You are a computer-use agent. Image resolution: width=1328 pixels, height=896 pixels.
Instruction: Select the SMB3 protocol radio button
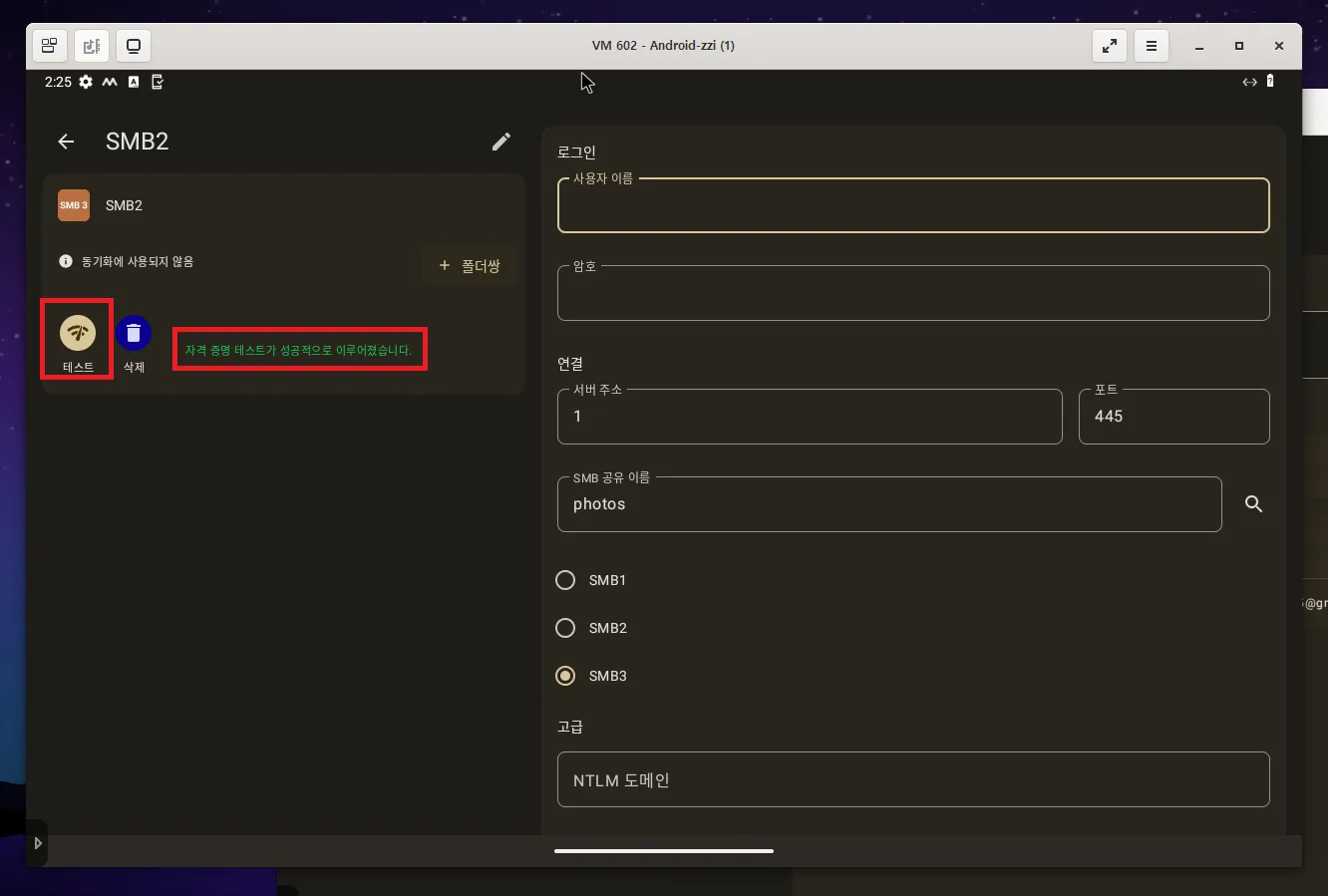click(x=565, y=676)
